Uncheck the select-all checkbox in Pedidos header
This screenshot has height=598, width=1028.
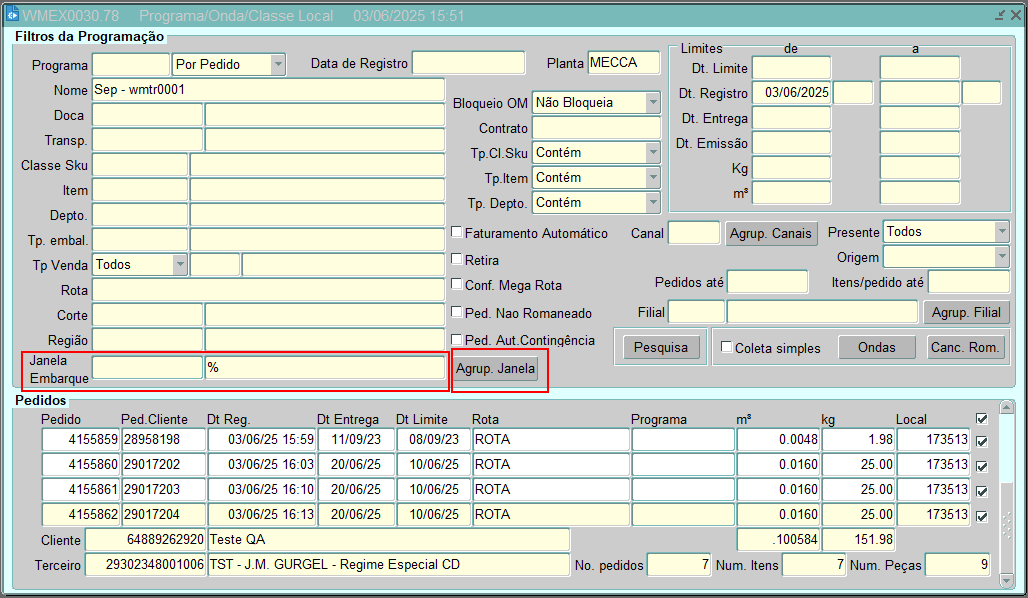(981, 418)
